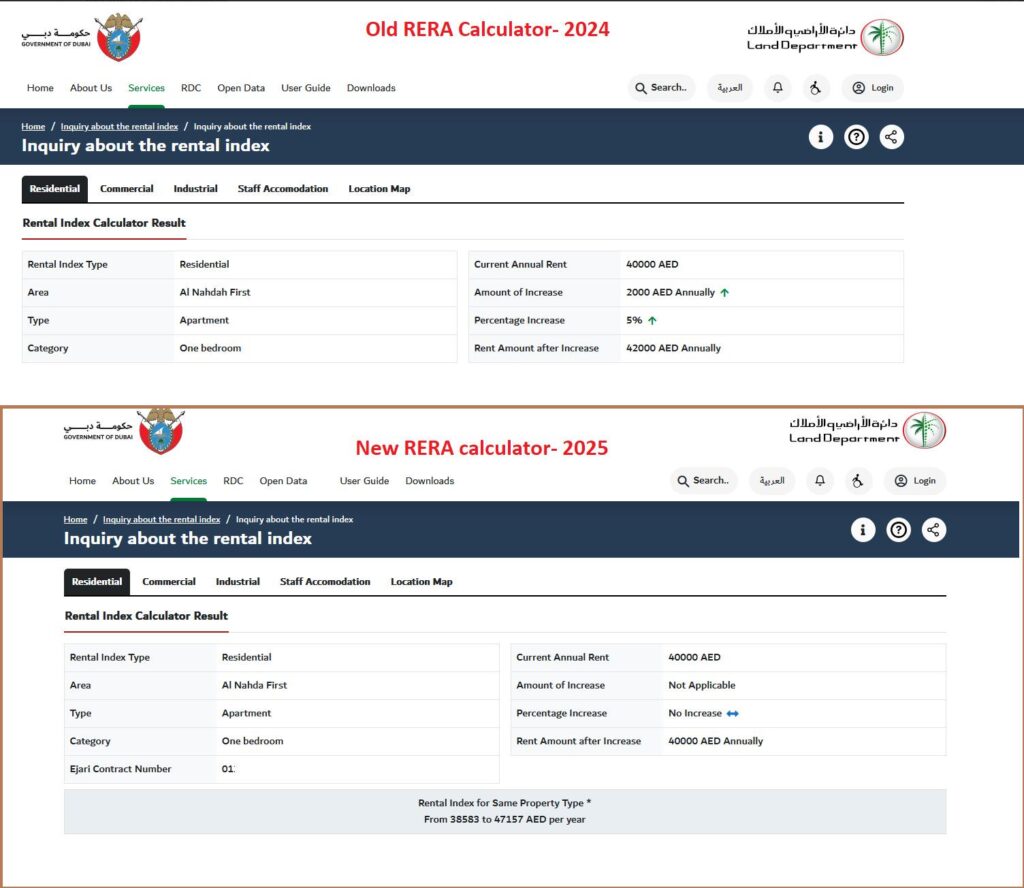
Task: Click 'Al Nahdah First' area value
Action: click(215, 293)
